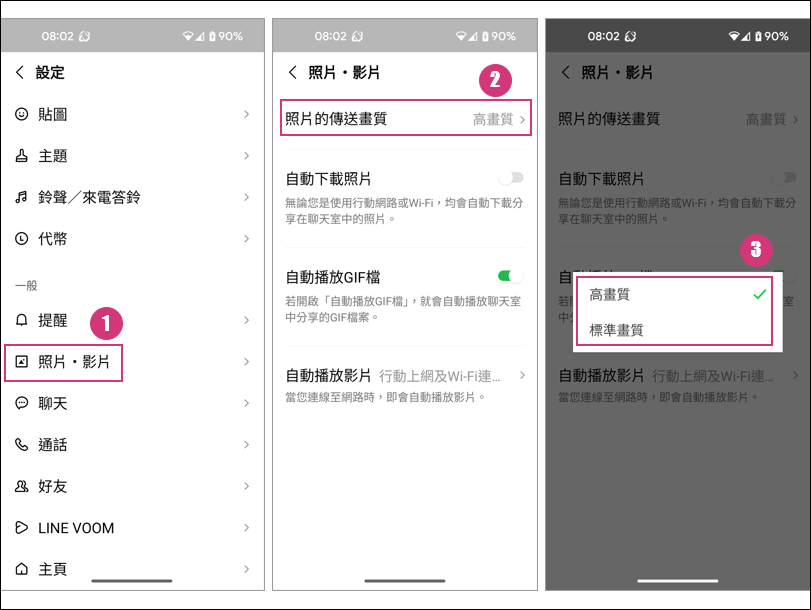
Task: Tap the 鈴聲／來電答鈴 music note icon
Action: coord(21,197)
